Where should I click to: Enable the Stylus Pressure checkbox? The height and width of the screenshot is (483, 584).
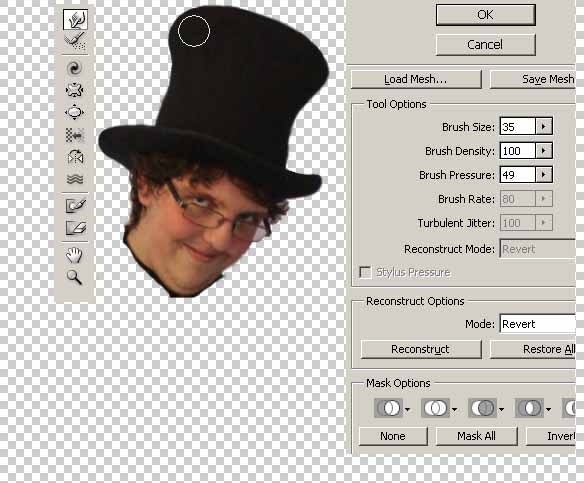[x=365, y=272]
